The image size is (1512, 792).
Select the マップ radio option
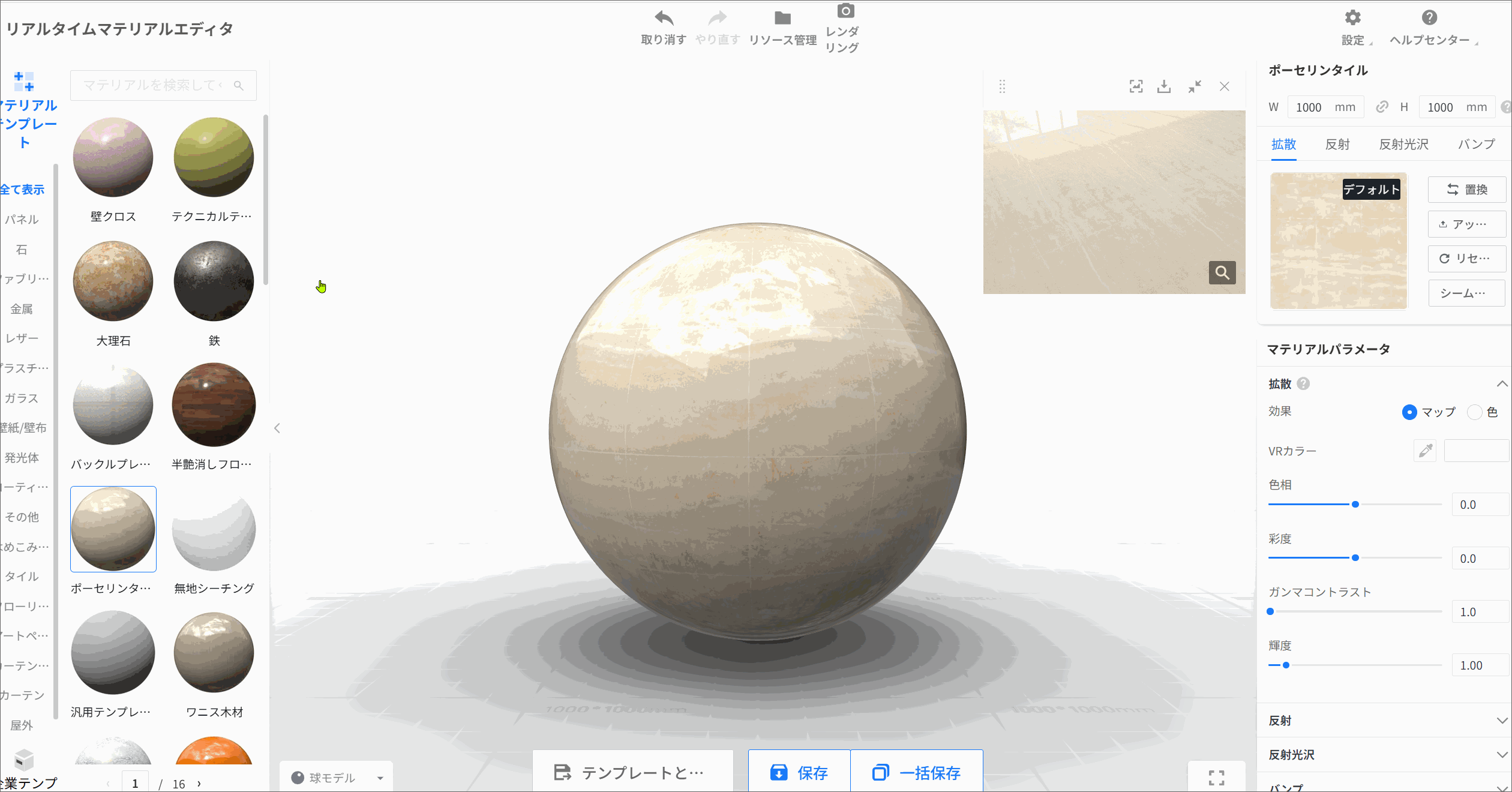(1409, 412)
